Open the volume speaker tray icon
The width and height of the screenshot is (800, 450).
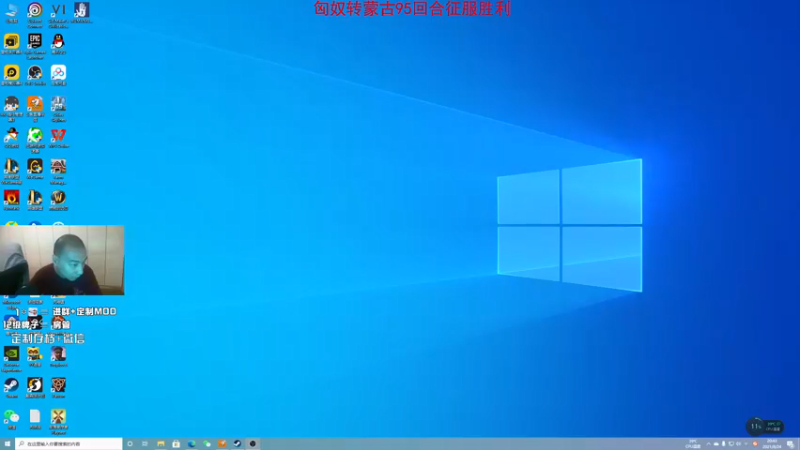[738, 444]
